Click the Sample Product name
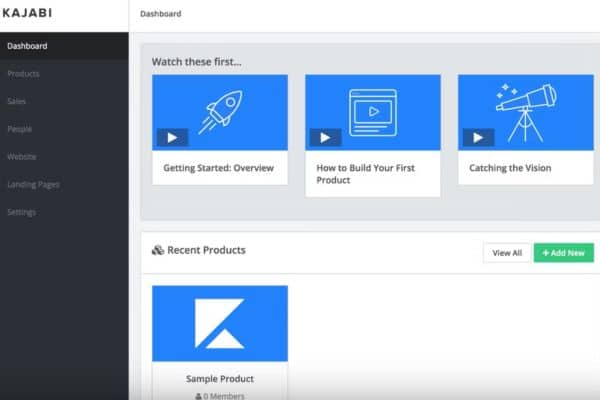 [220, 379]
